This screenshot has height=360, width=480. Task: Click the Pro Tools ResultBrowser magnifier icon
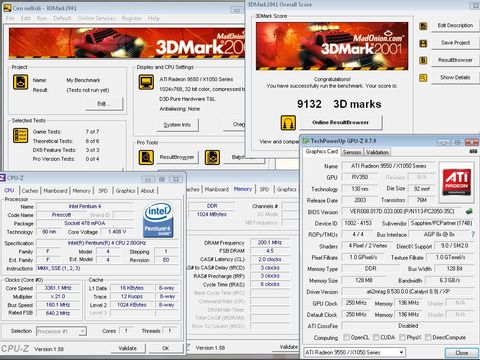click(x=146, y=157)
